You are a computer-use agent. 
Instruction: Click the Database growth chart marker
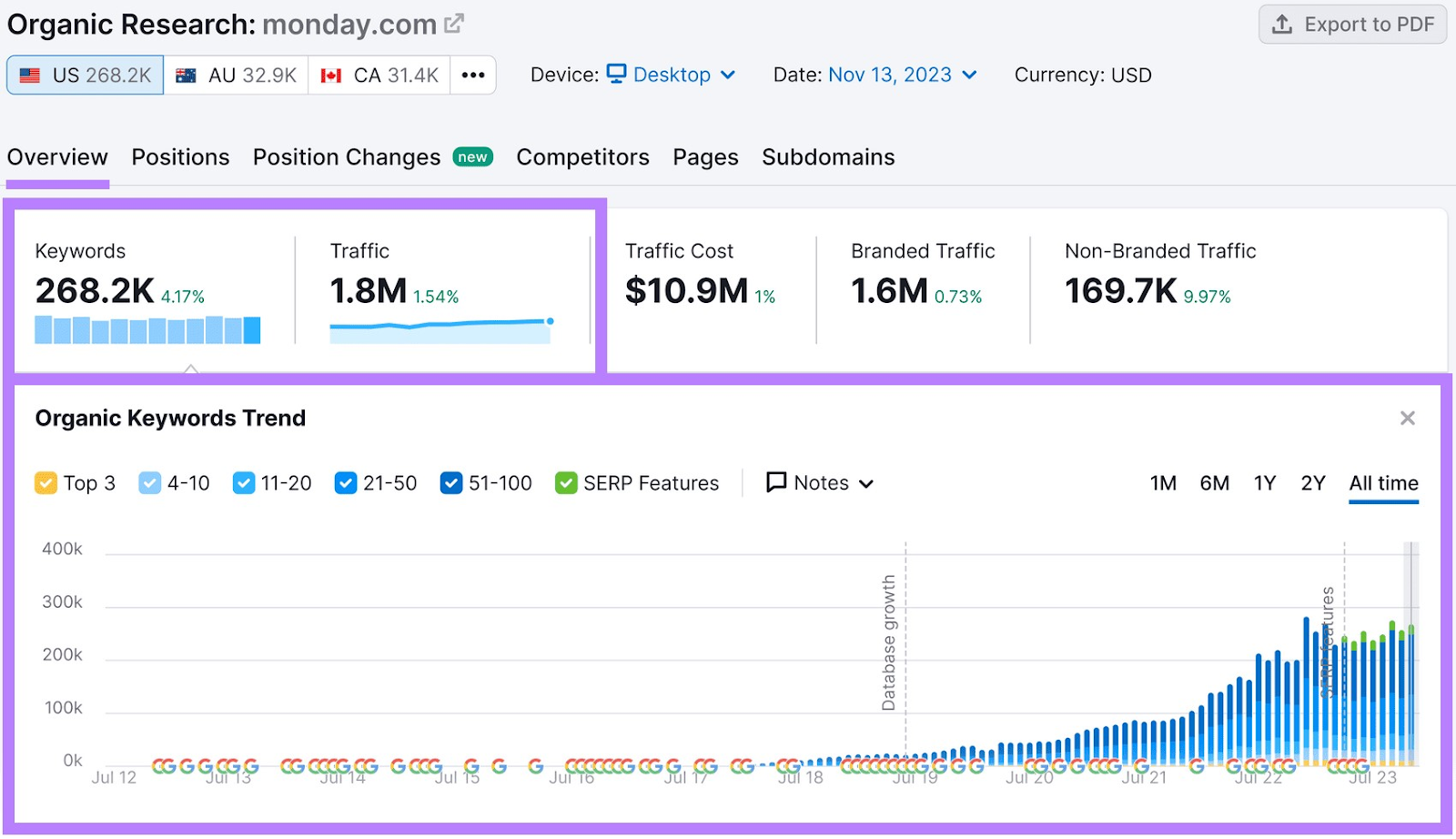pyautogui.click(x=889, y=642)
